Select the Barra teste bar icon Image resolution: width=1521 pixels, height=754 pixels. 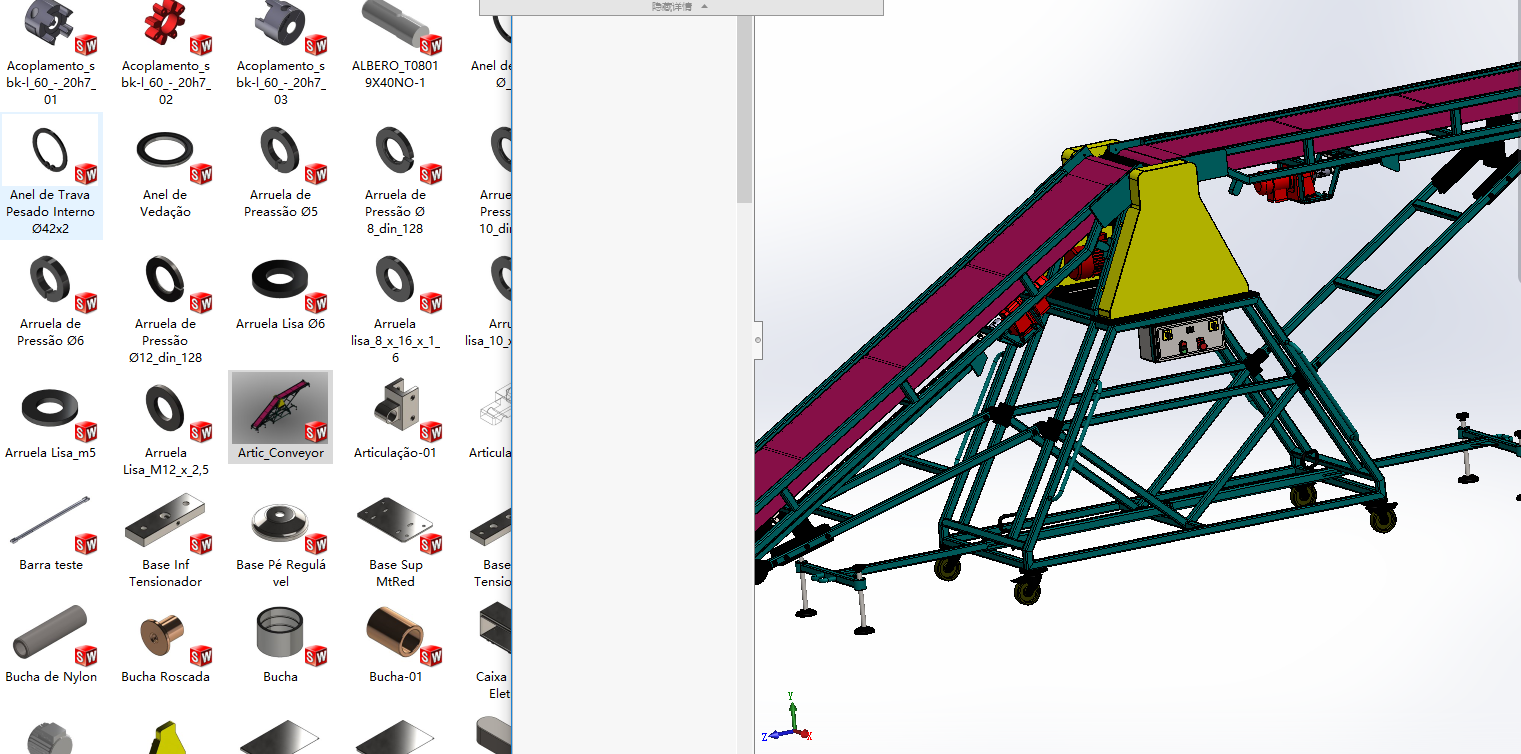click(x=51, y=522)
